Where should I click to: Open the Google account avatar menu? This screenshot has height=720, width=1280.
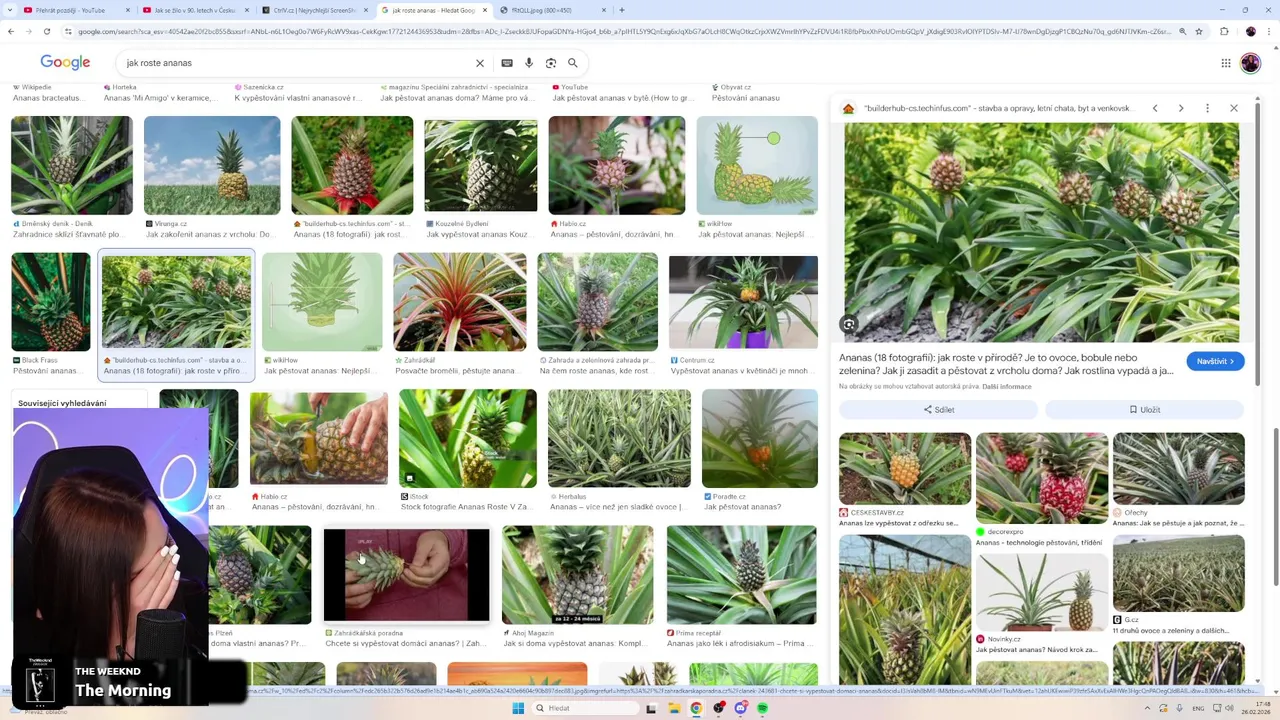coord(1250,63)
